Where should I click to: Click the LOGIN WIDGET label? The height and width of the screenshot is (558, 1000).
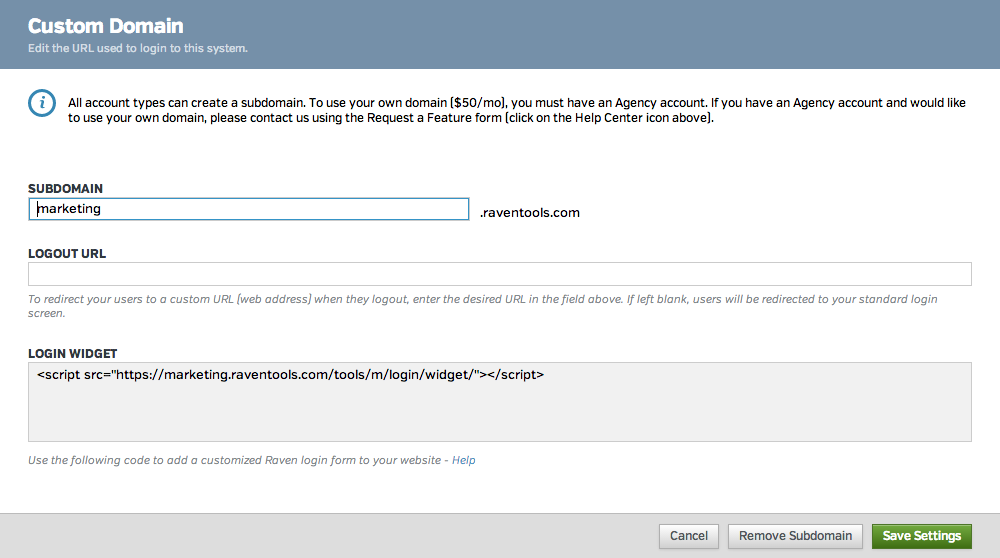click(72, 354)
